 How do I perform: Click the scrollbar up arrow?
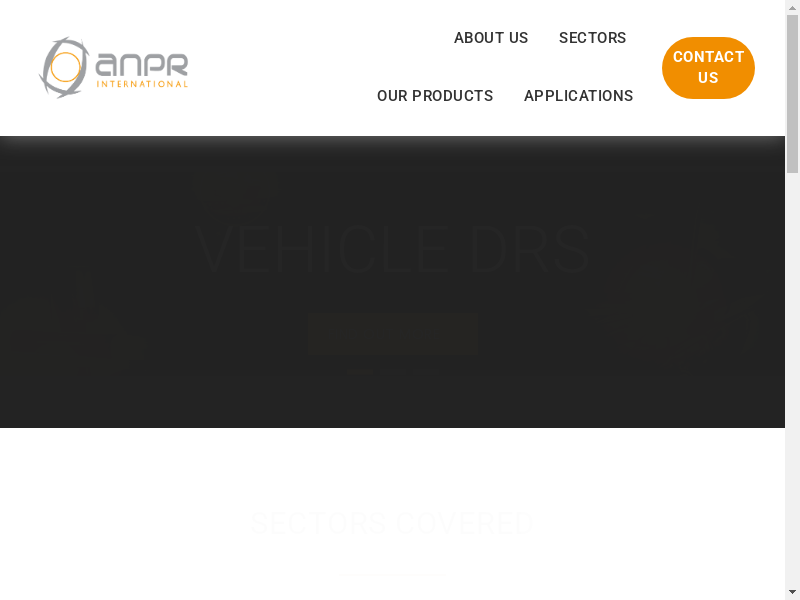[792, 6]
